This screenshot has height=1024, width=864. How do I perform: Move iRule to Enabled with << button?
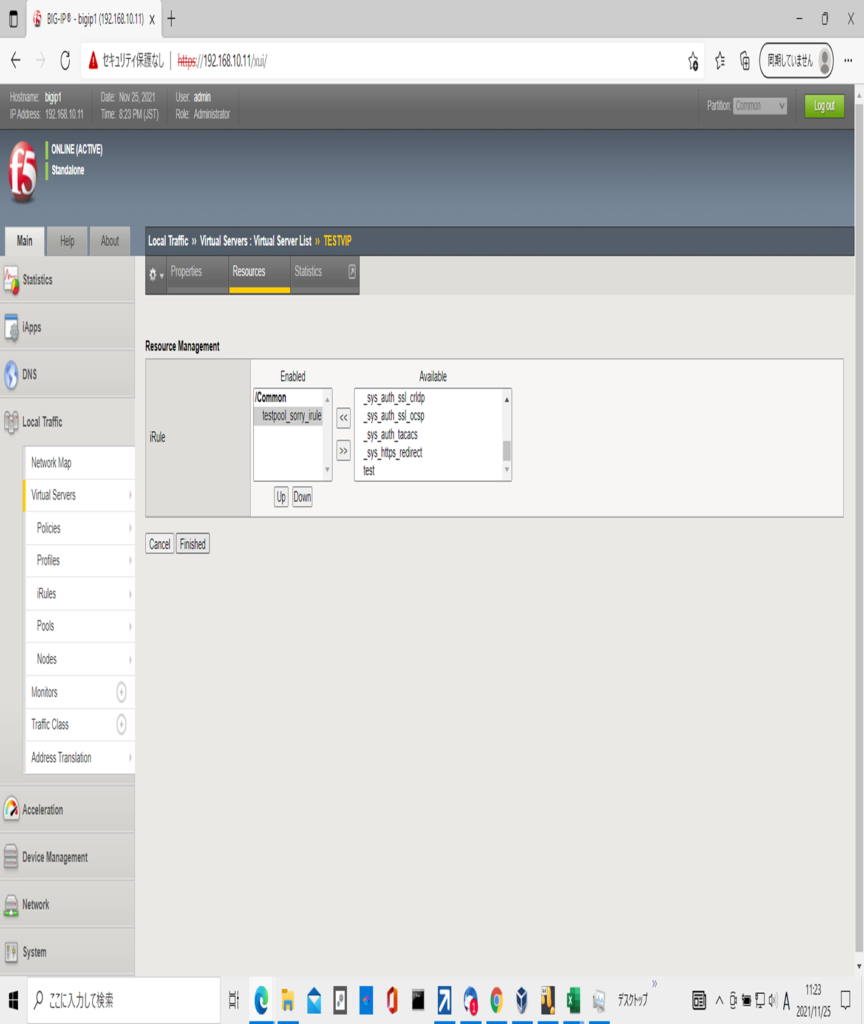[x=343, y=417]
